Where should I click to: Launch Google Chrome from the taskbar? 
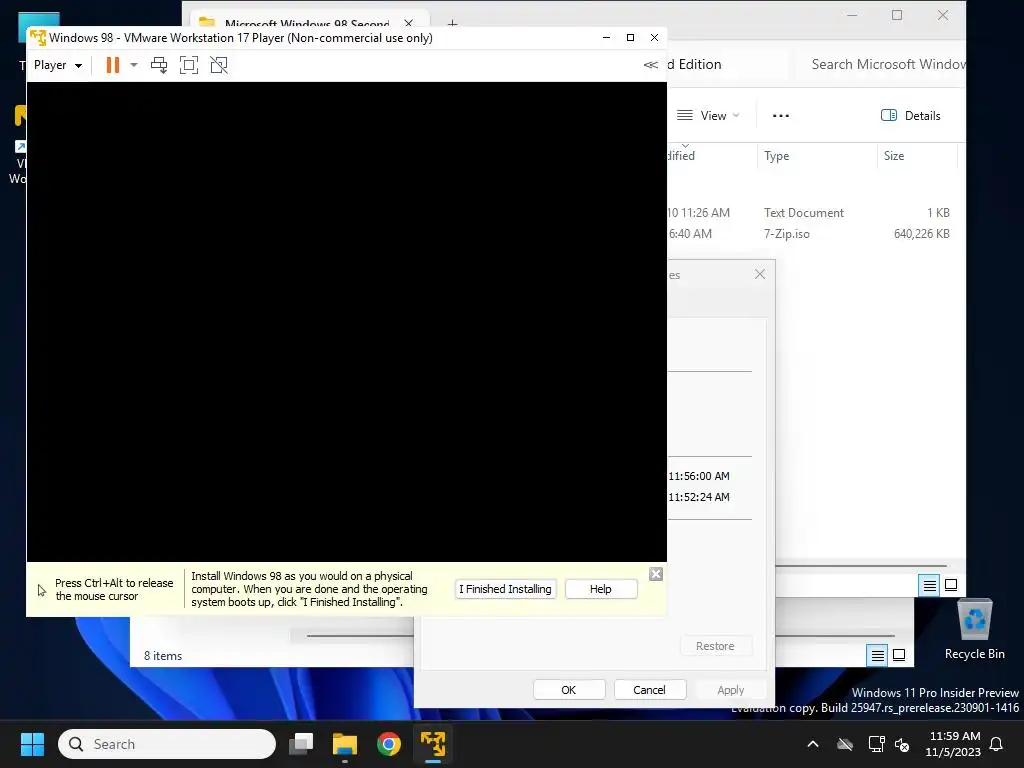pyautogui.click(x=389, y=744)
